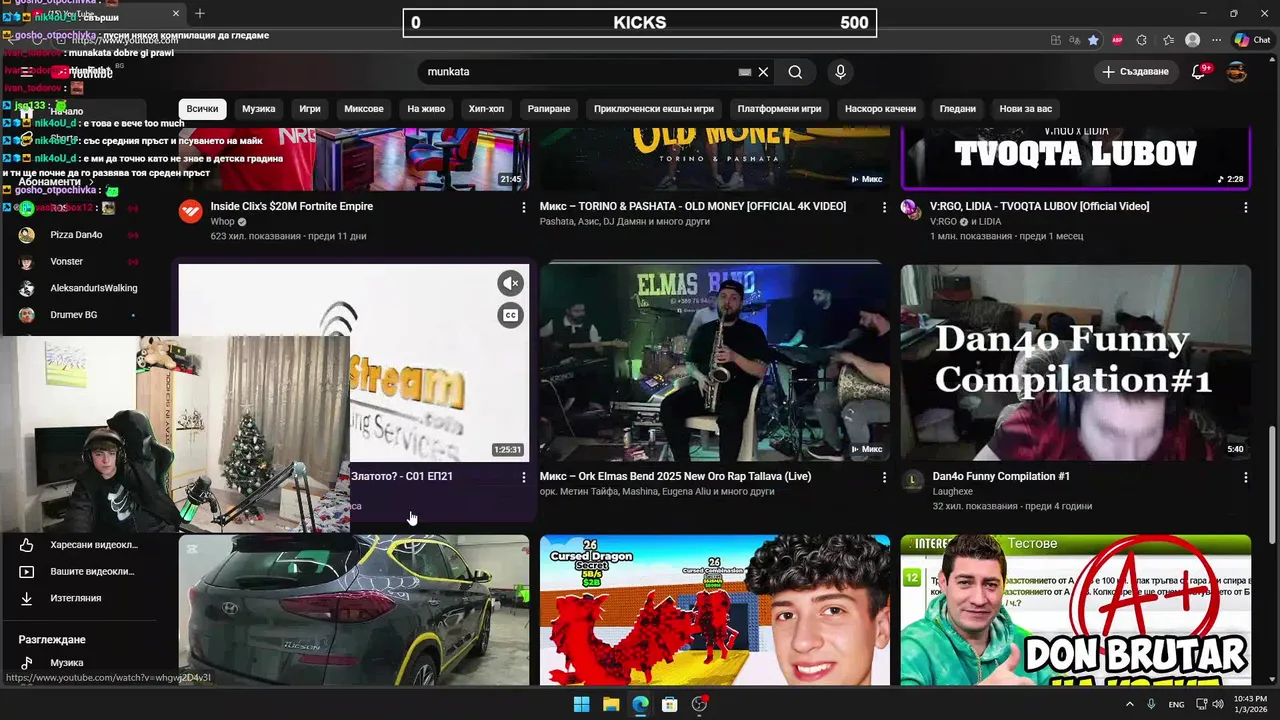The height and width of the screenshot is (720, 1280).
Task: Select the Миксове filter chip
Action: (x=364, y=109)
